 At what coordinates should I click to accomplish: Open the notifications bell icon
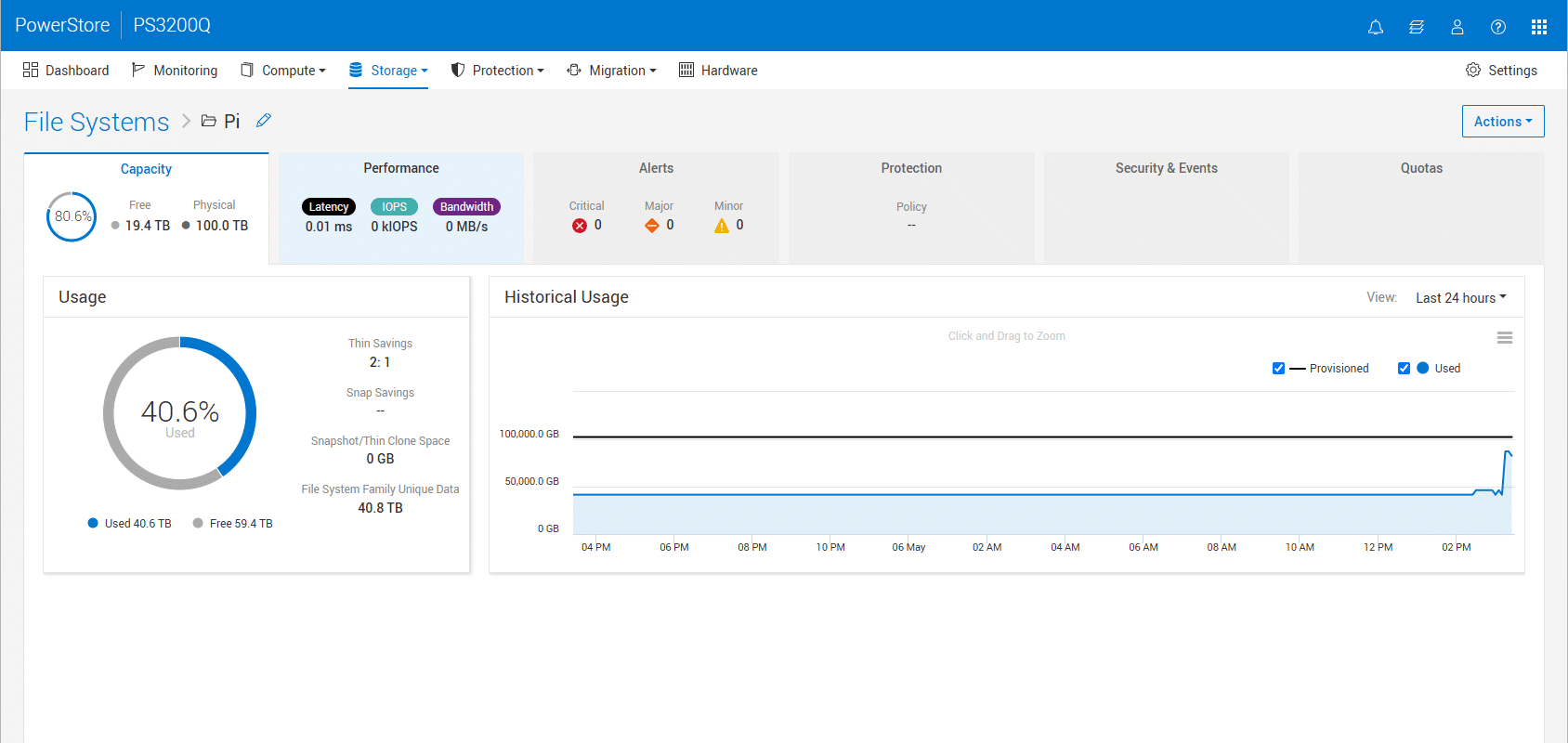[1376, 27]
